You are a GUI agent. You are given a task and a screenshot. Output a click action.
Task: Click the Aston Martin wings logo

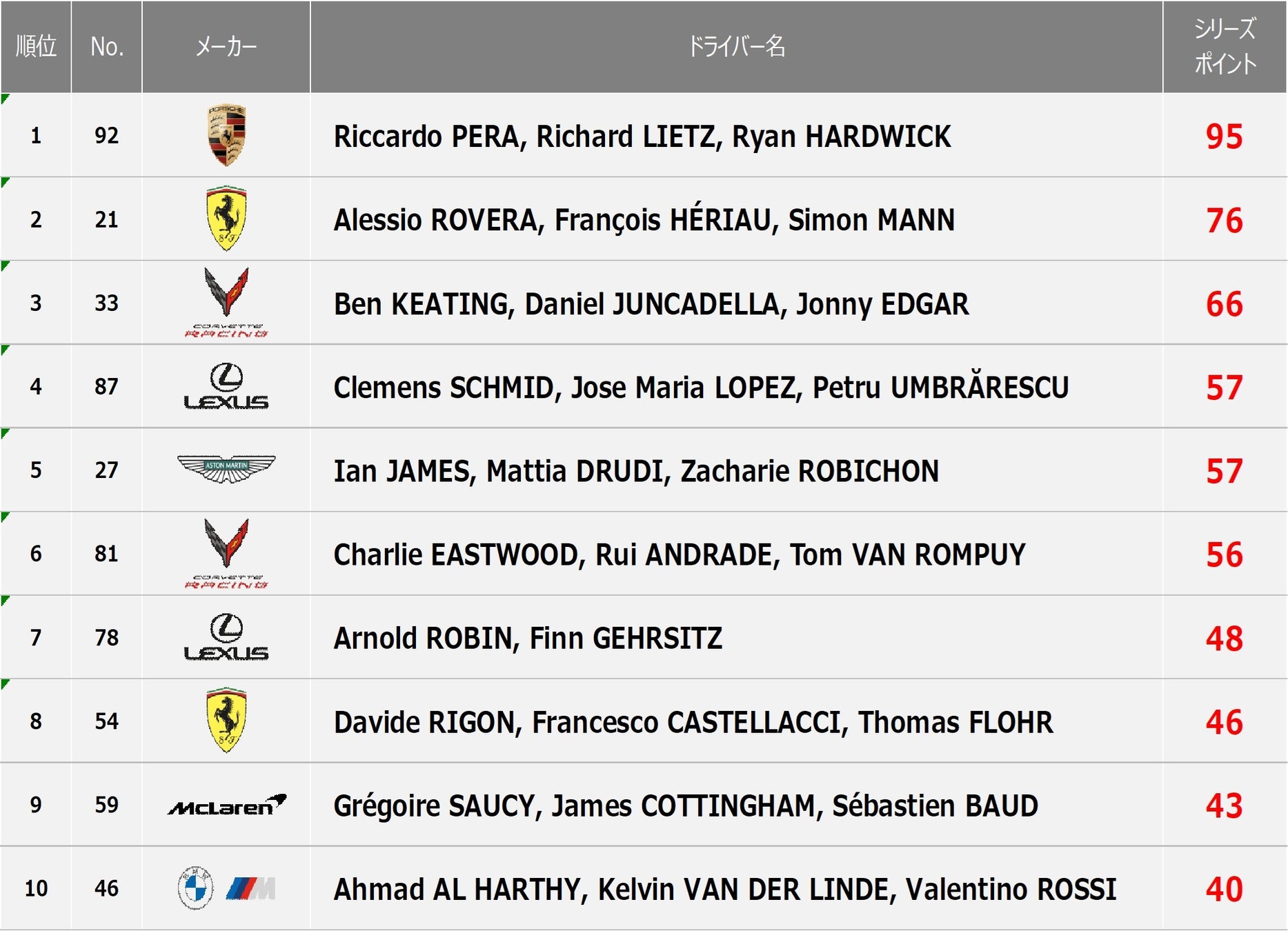pos(226,469)
